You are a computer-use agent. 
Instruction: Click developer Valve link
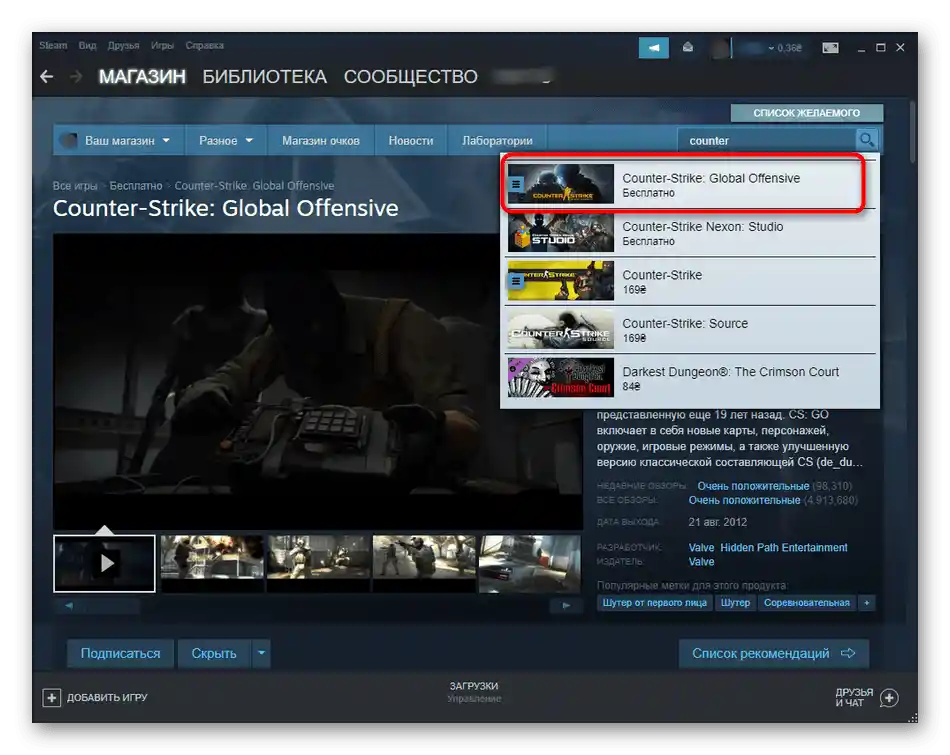[x=701, y=548]
